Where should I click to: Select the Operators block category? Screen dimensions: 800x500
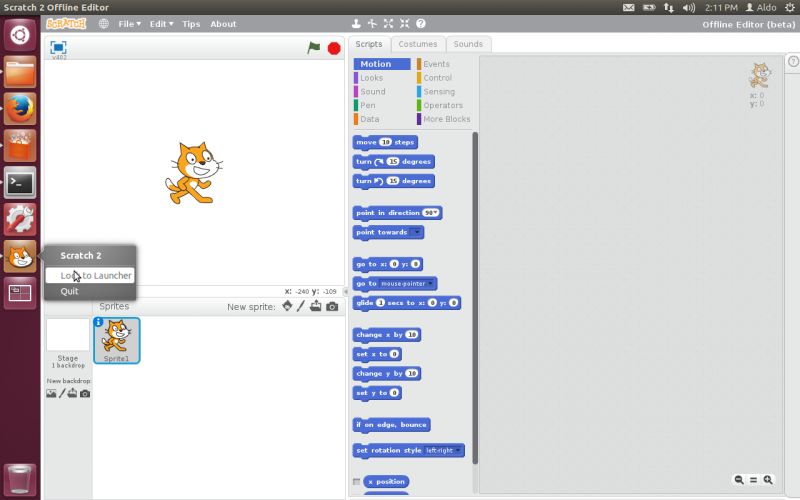pos(444,106)
